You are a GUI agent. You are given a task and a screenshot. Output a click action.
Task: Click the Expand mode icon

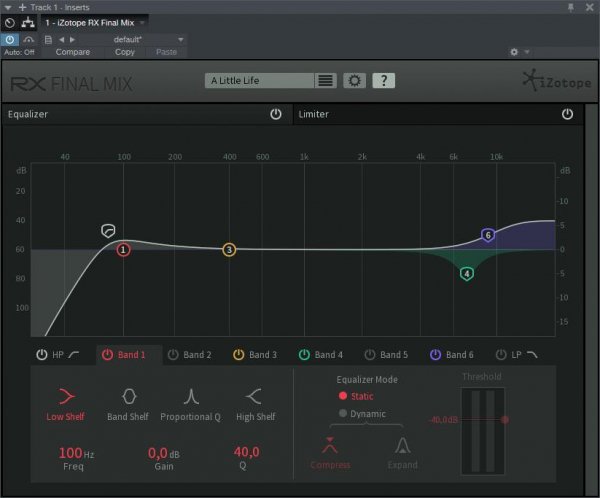click(403, 446)
